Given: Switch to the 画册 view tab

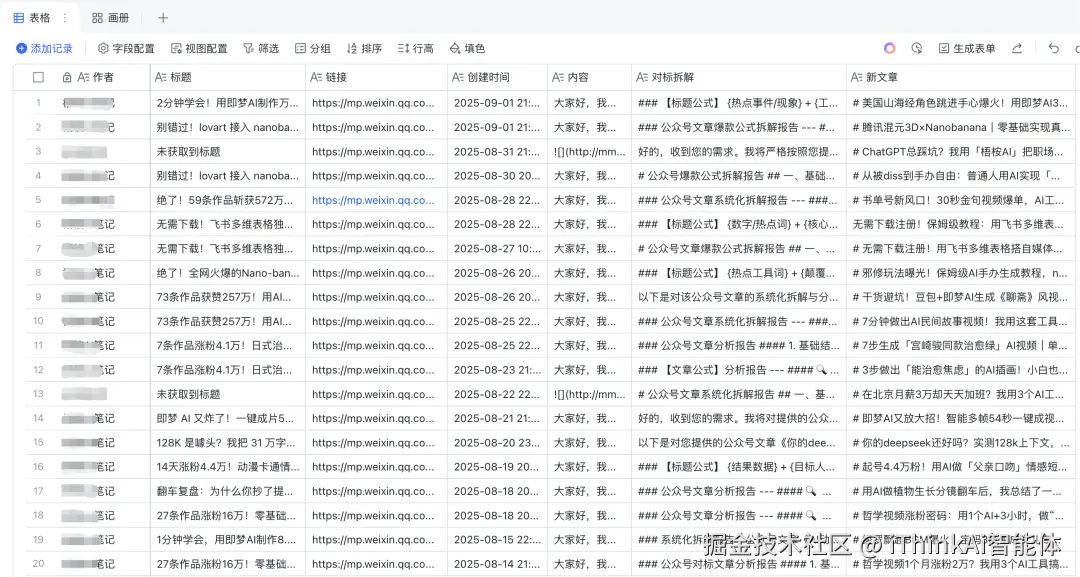Looking at the screenshot, I should [x=111, y=18].
